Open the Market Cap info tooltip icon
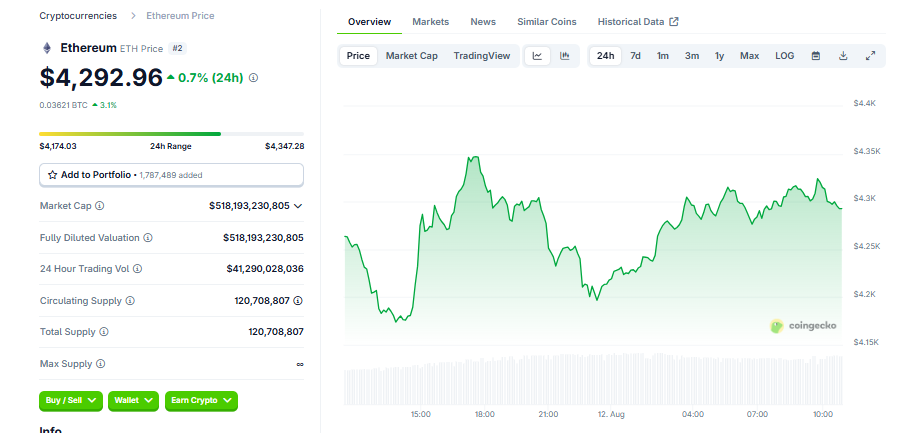Viewport: 910px width, 433px height. [100, 205]
